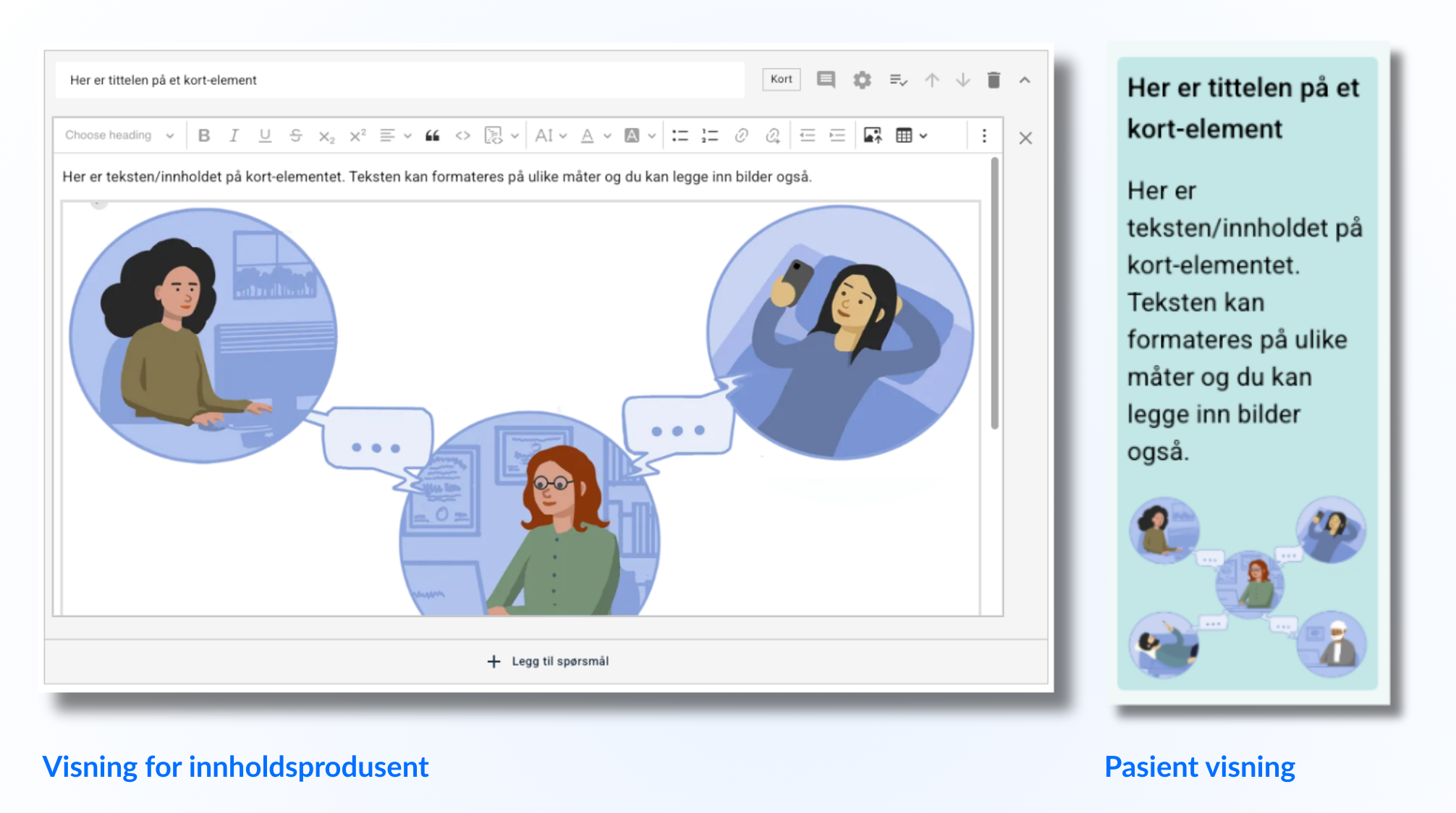Toggle underline text formatting
Image resolution: width=1456 pixels, height=813 pixels.
pyautogui.click(x=265, y=135)
